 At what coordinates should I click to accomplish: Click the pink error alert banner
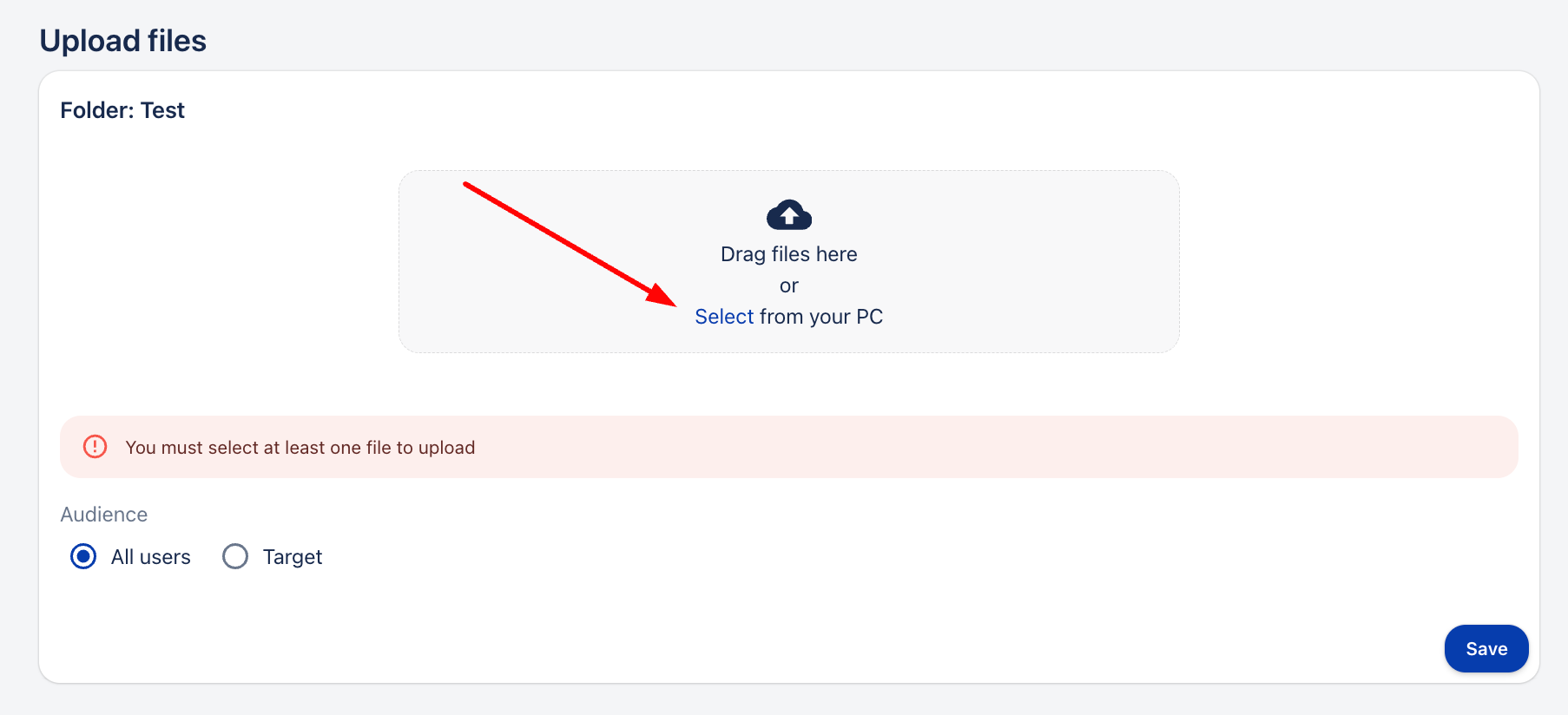pyautogui.click(x=955, y=447)
